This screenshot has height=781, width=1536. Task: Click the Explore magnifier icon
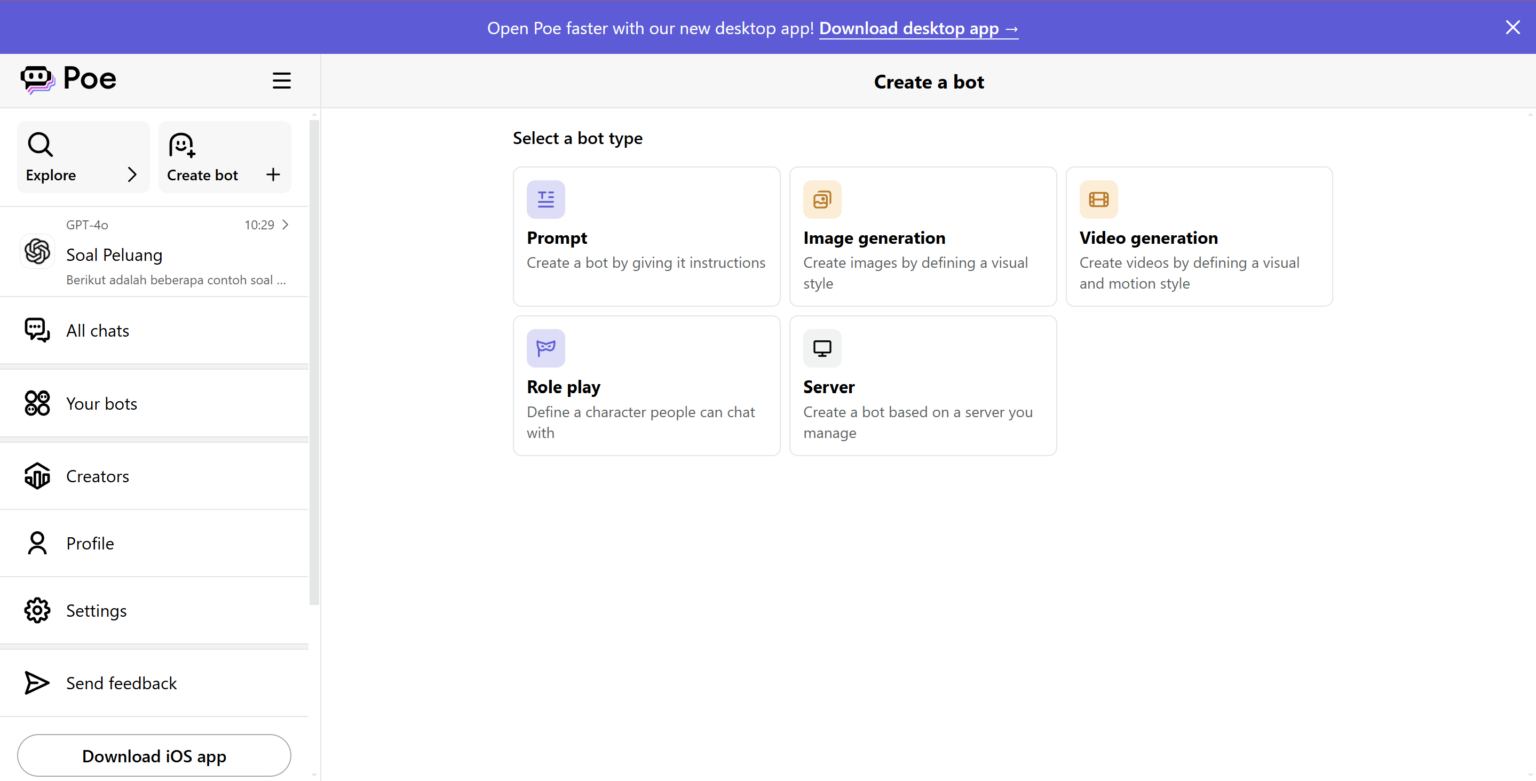point(40,145)
